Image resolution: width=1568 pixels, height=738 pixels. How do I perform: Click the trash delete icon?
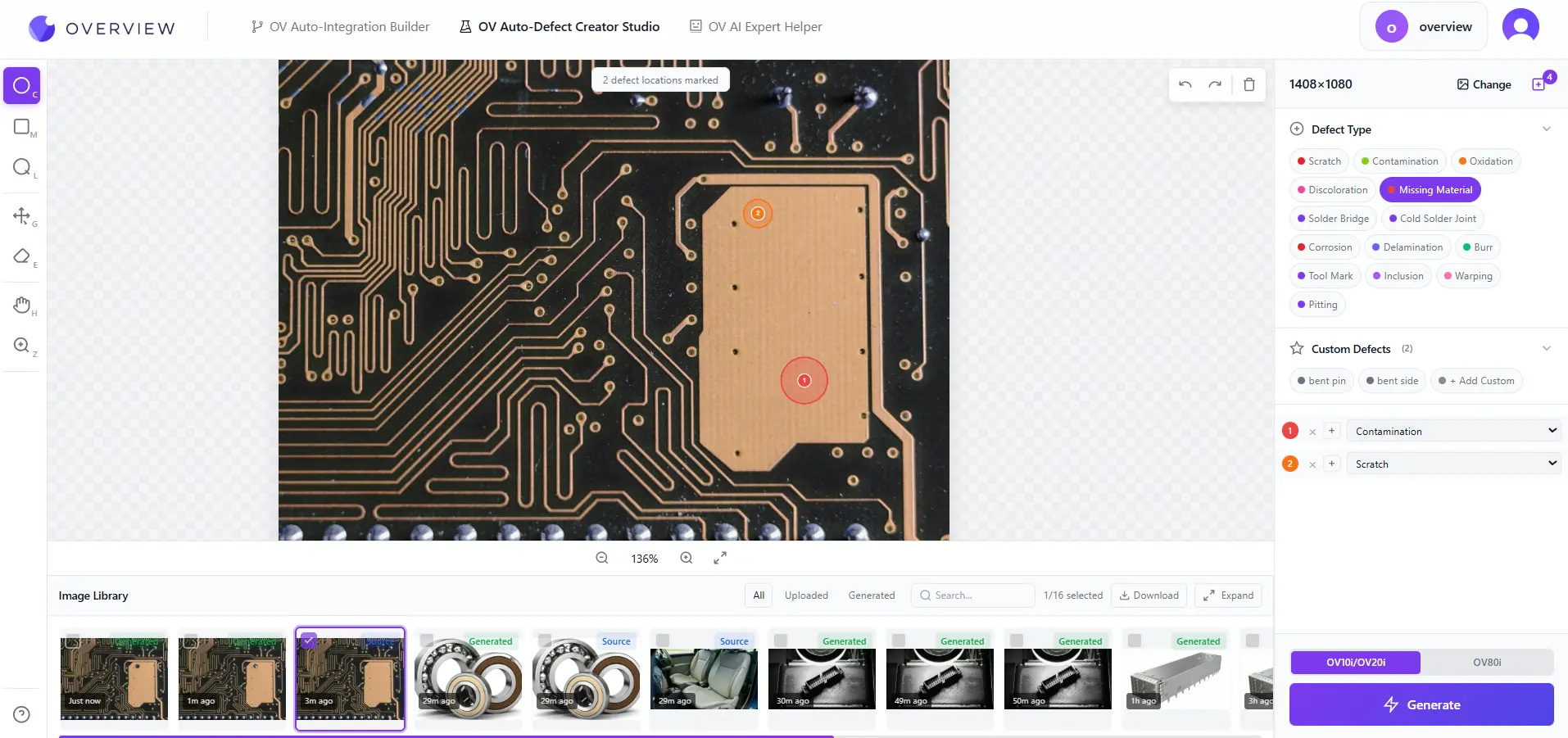click(1249, 84)
